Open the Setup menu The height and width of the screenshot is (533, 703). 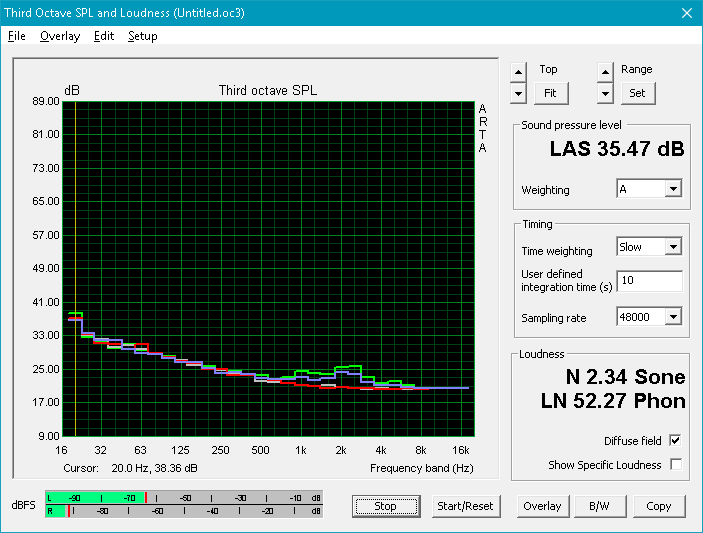click(143, 36)
